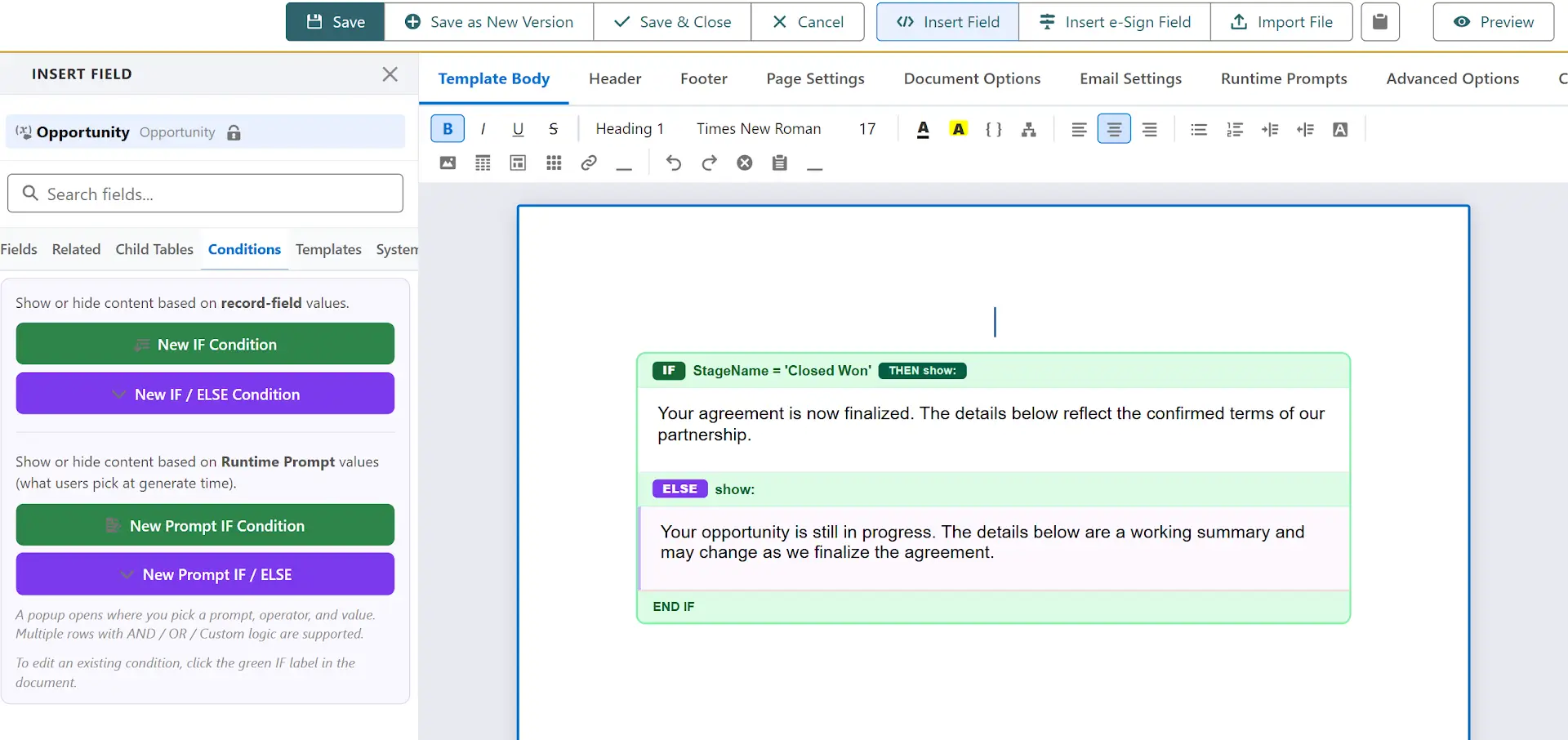
Task: Apply a bulleted list
Action: pos(1199,129)
